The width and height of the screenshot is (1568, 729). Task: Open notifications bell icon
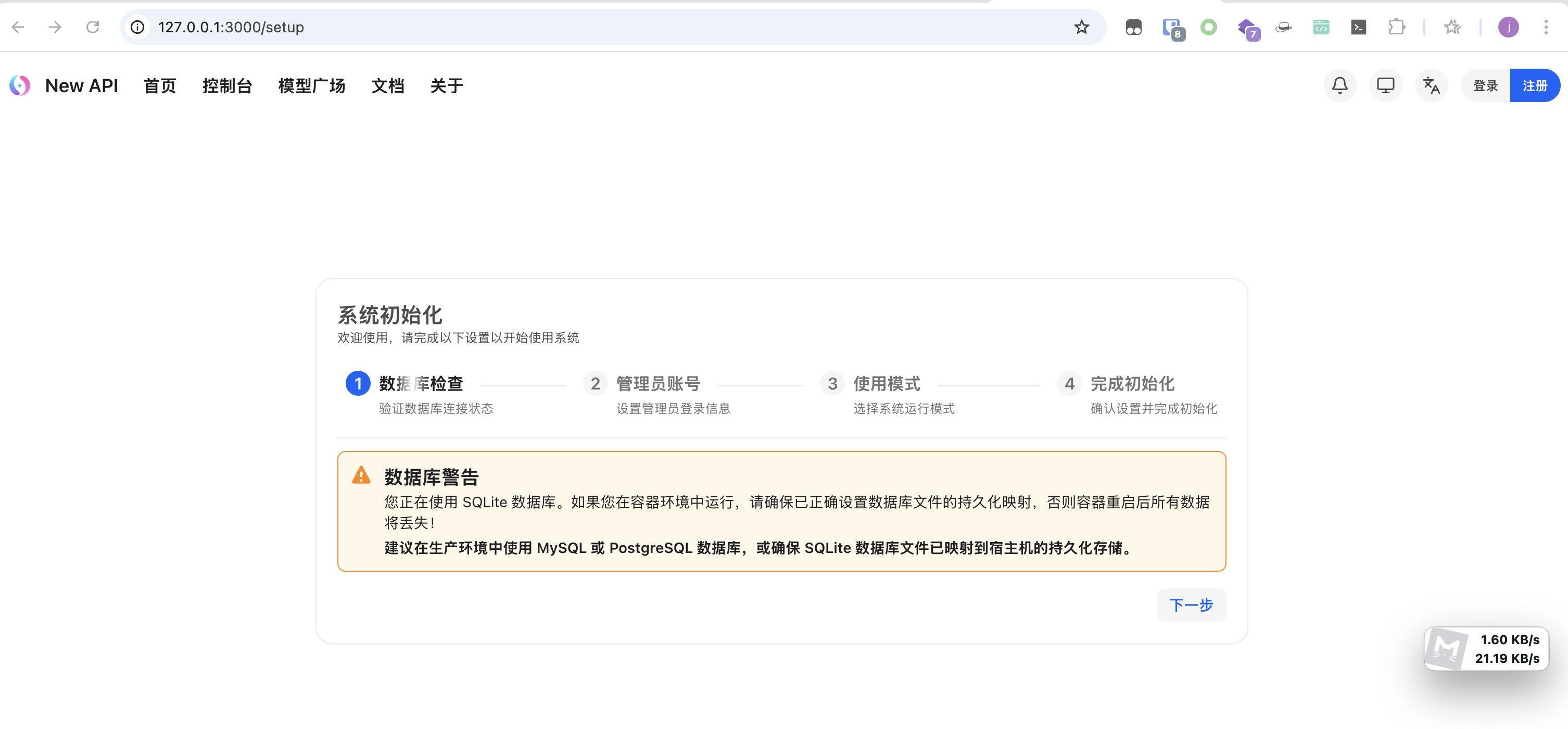pyautogui.click(x=1340, y=85)
